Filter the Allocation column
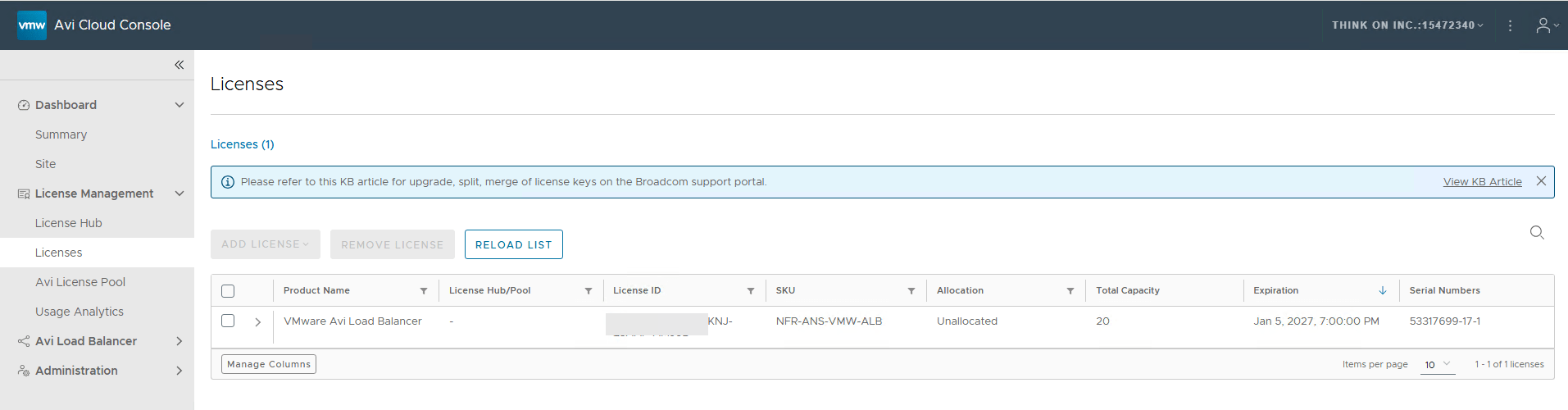Image resolution: width=1568 pixels, height=410 pixels. tap(1070, 291)
